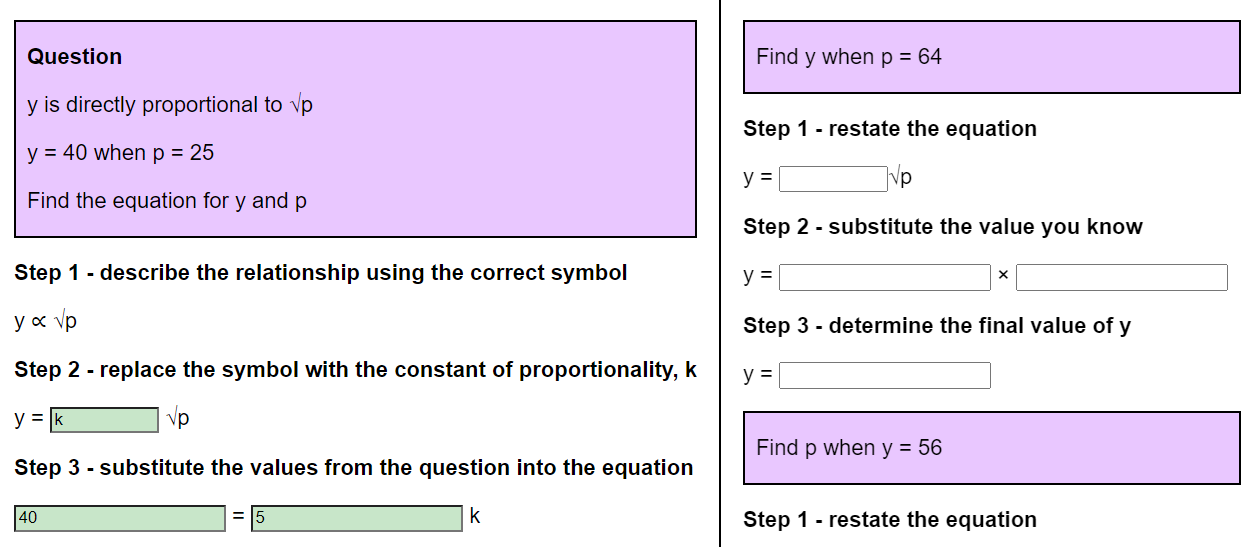Click the "Step 3 - substitute the values" heading
Viewport: 1256px width, 547px height.
tap(353, 468)
